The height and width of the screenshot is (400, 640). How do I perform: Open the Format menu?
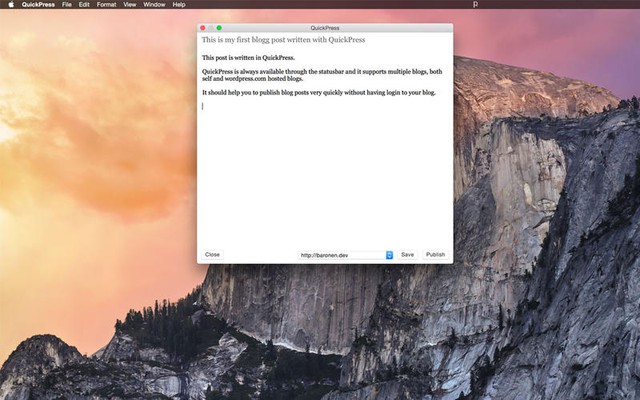click(106, 5)
